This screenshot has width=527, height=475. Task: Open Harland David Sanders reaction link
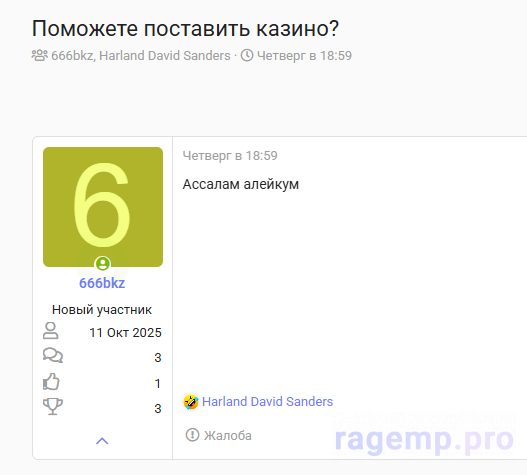click(268, 402)
